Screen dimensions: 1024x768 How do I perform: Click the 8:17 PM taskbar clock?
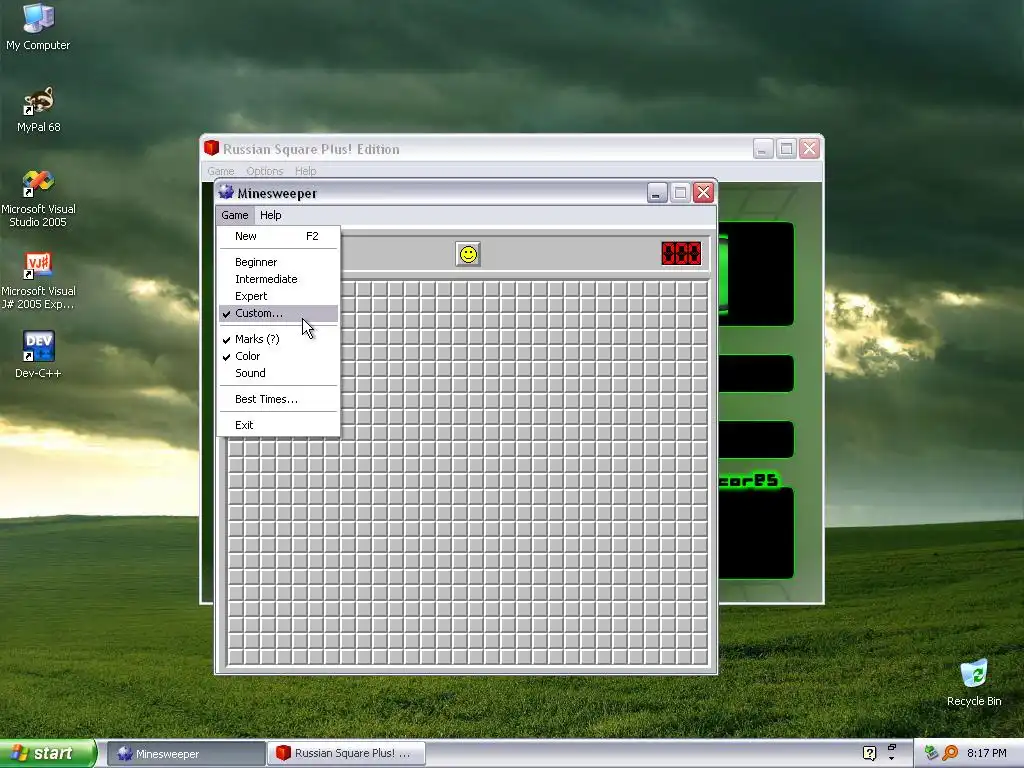coord(986,753)
